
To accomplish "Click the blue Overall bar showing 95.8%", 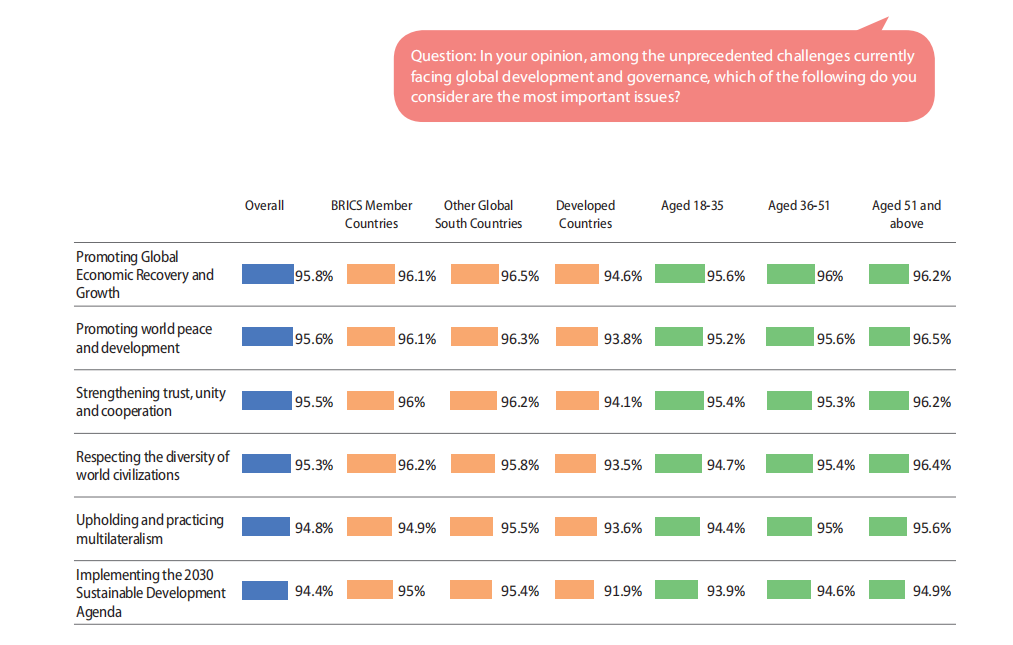I will click(267, 275).
